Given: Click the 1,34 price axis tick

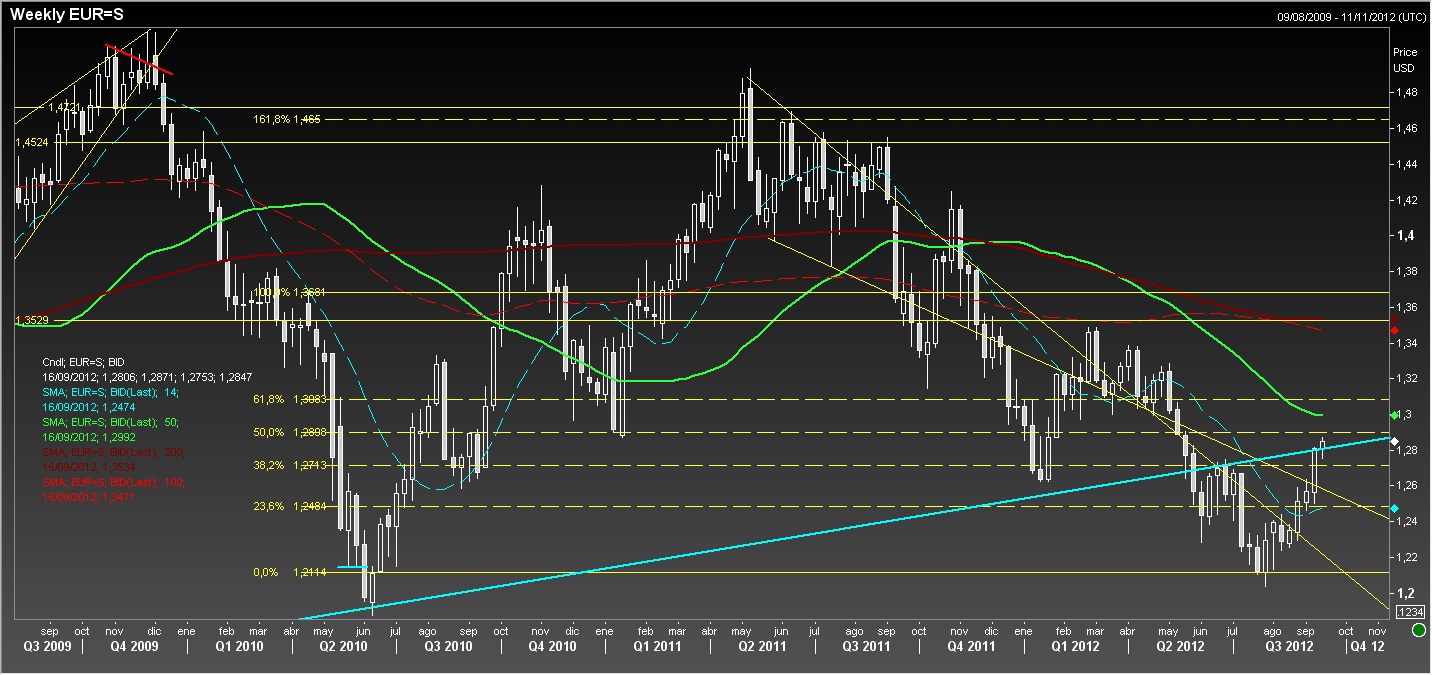Looking at the screenshot, I should click(x=1406, y=343).
